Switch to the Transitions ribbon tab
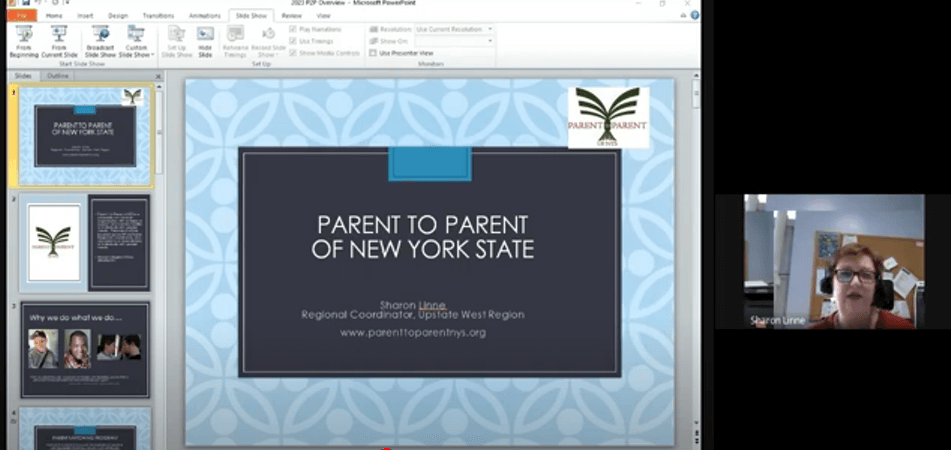This screenshot has width=951, height=450. pos(158,15)
